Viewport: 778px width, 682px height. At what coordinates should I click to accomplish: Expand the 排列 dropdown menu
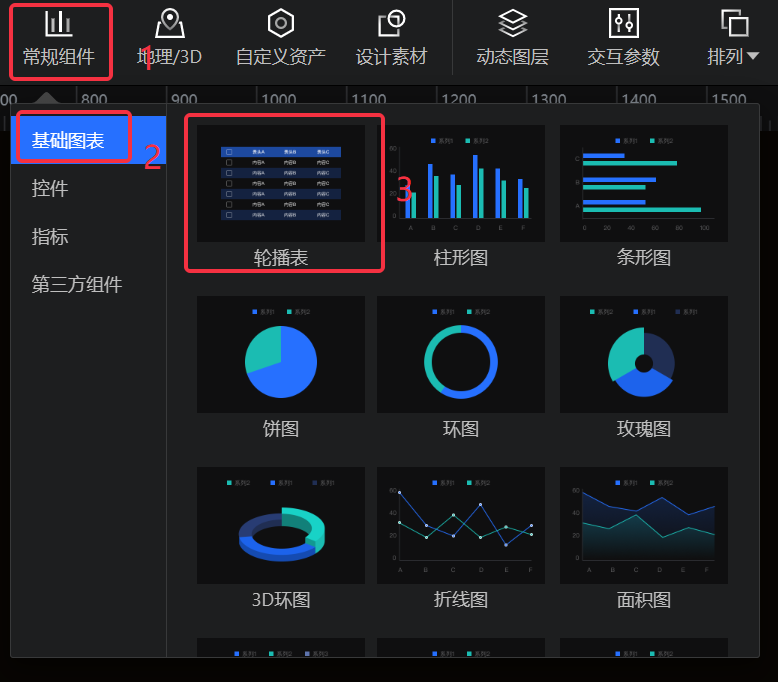[x=734, y=40]
